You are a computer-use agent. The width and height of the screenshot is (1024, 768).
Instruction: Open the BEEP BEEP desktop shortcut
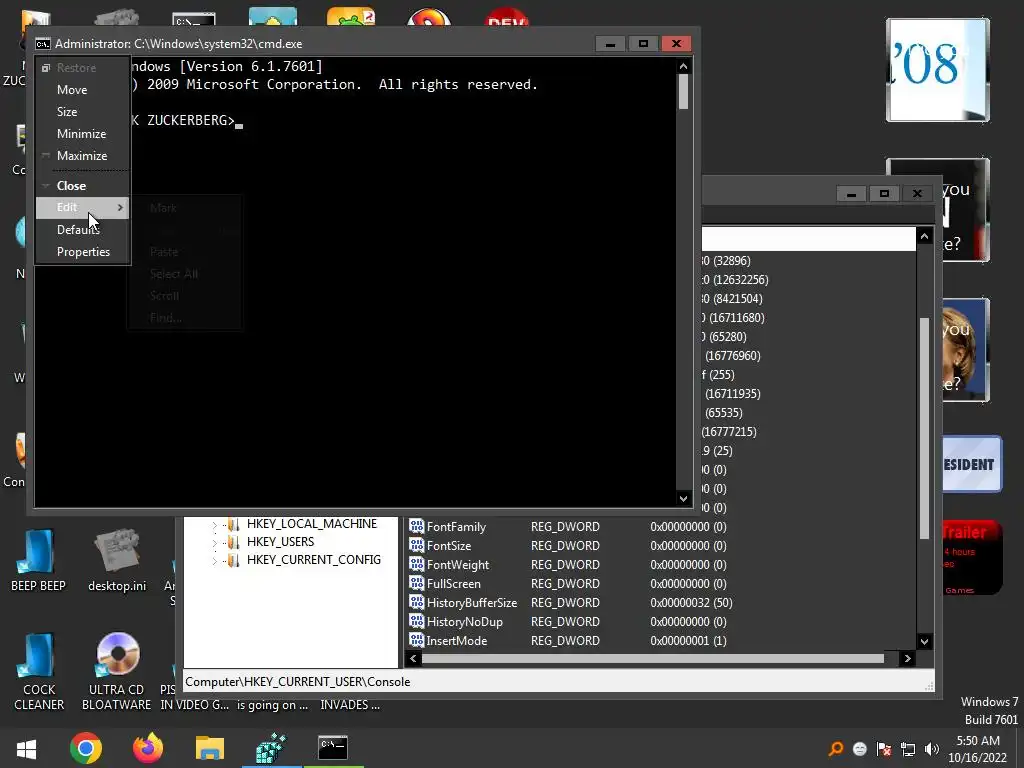pos(38,560)
